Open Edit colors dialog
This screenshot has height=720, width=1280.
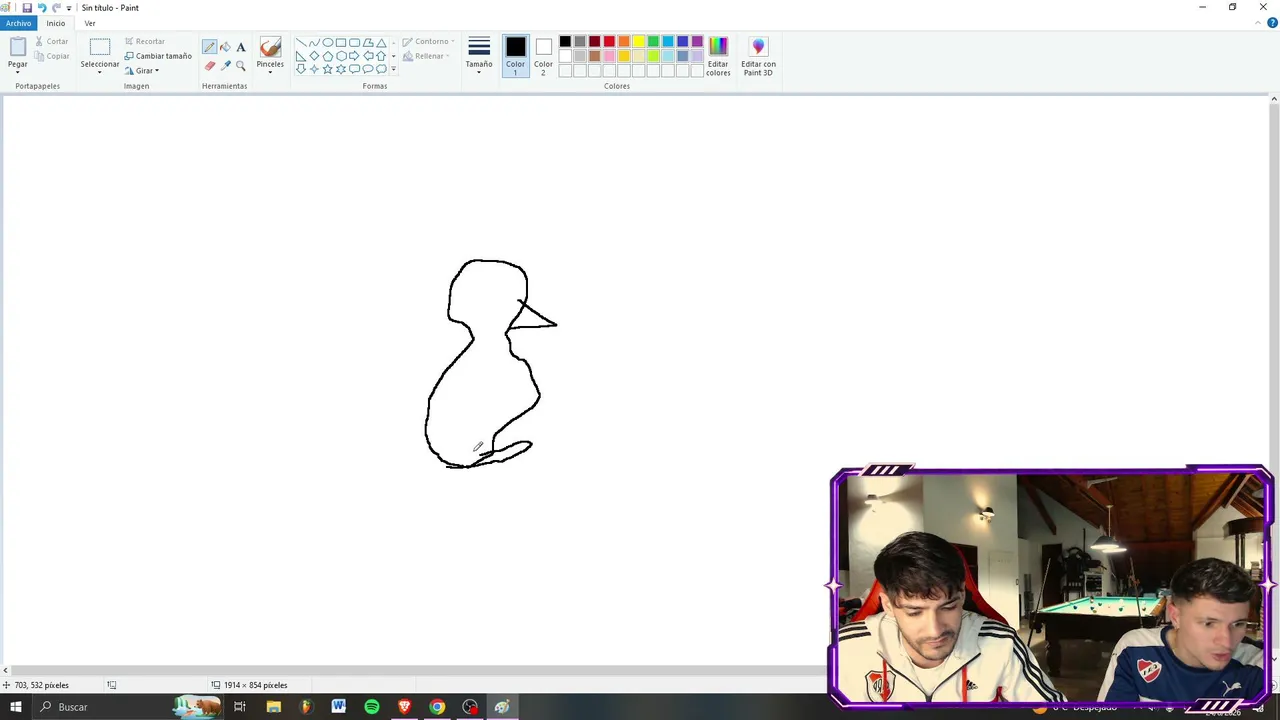pos(718,56)
